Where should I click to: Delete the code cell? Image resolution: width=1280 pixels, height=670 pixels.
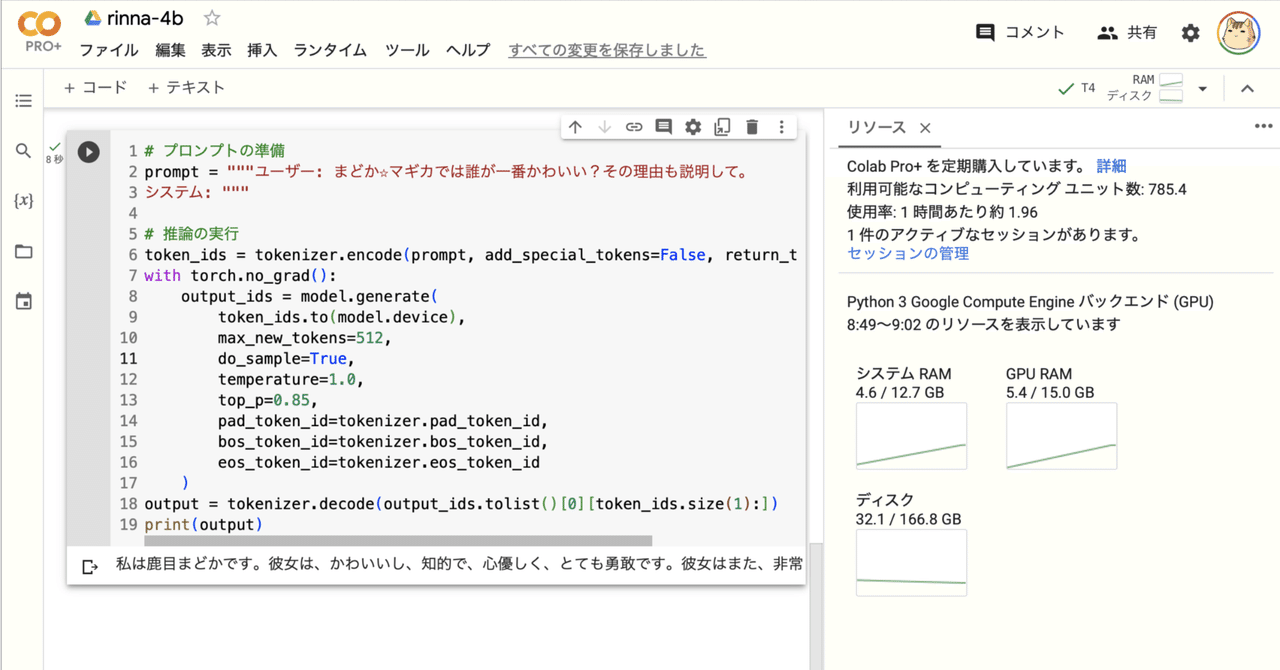click(752, 126)
